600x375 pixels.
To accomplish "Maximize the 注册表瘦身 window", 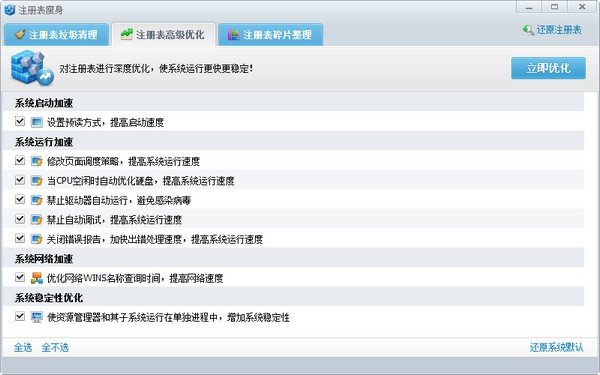I will pyautogui.click(x=554, y=7).
